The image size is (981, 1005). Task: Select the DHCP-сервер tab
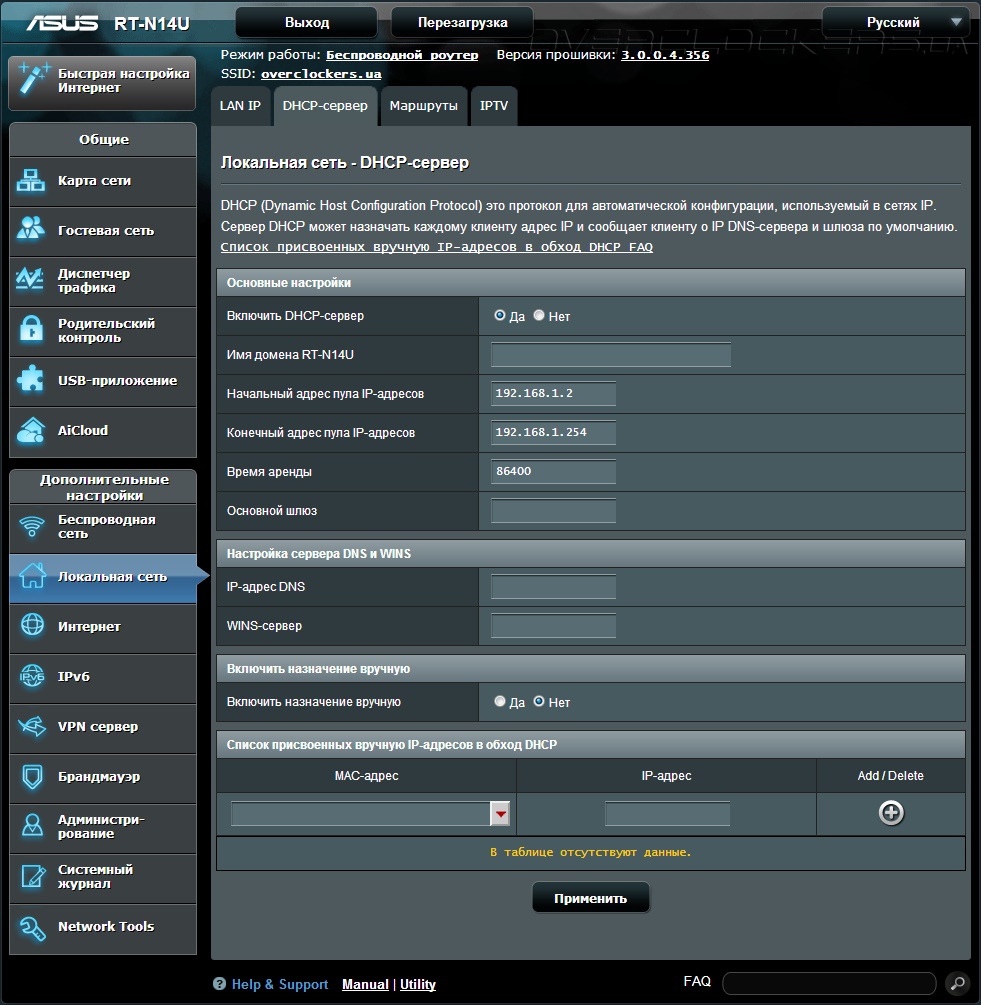pyautogui.click(x=326, y=106)
